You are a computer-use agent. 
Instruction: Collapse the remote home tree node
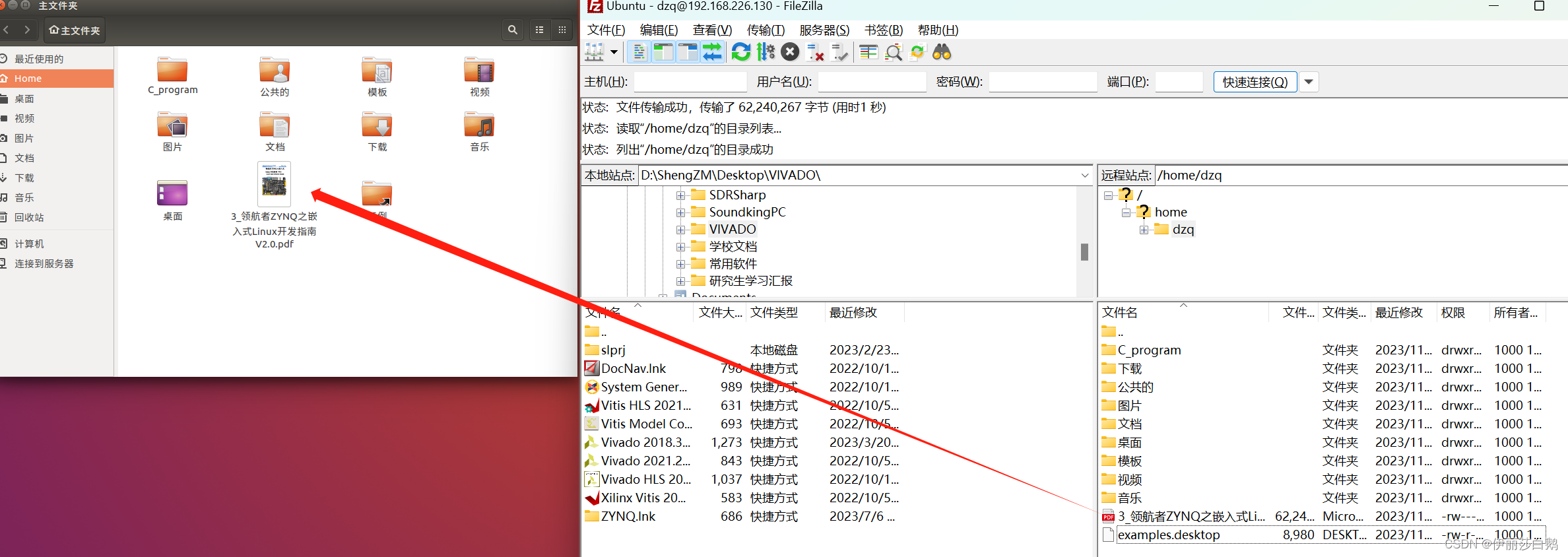coord(1126,213)
